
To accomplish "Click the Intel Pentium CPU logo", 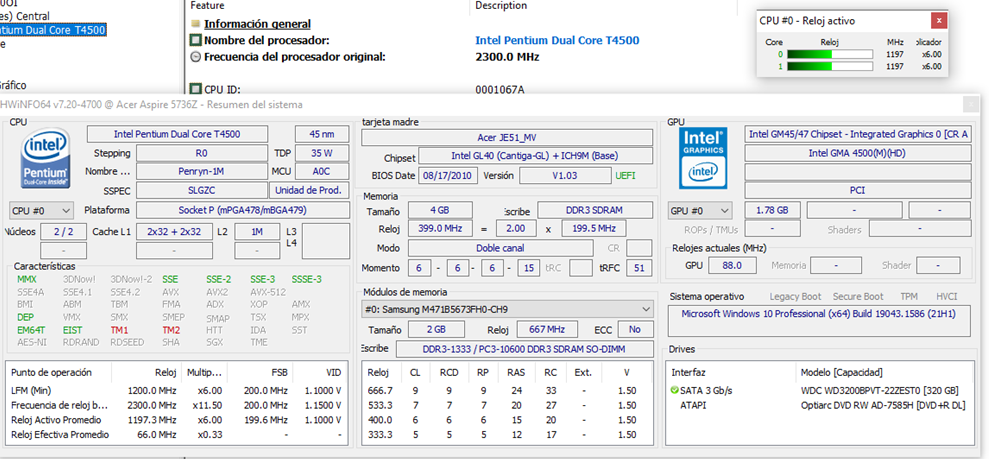I will pyautogui.click(x=45, y=158).
